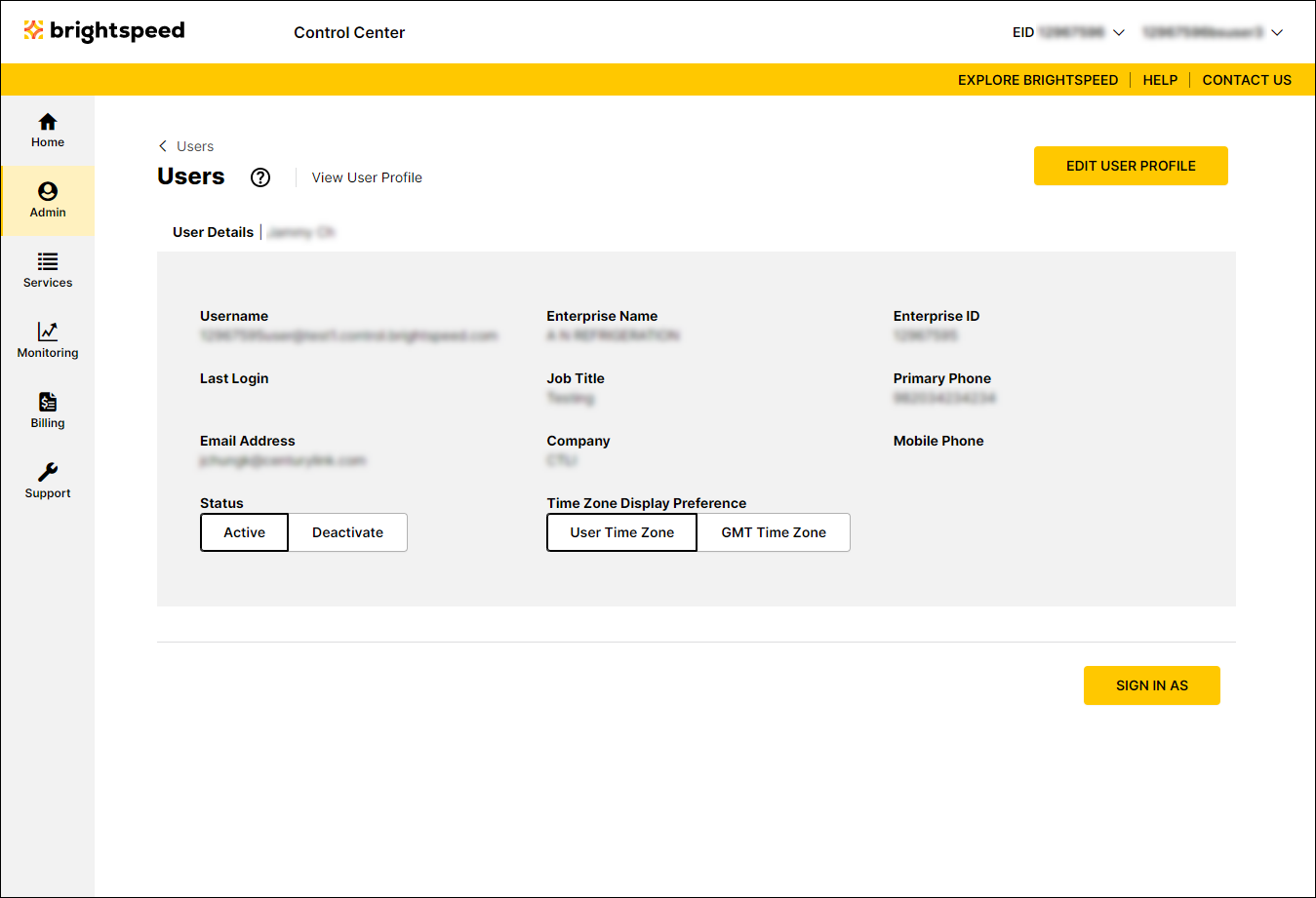Click the Control Center title
The image size is (1316, 898).
click(349, 32)
